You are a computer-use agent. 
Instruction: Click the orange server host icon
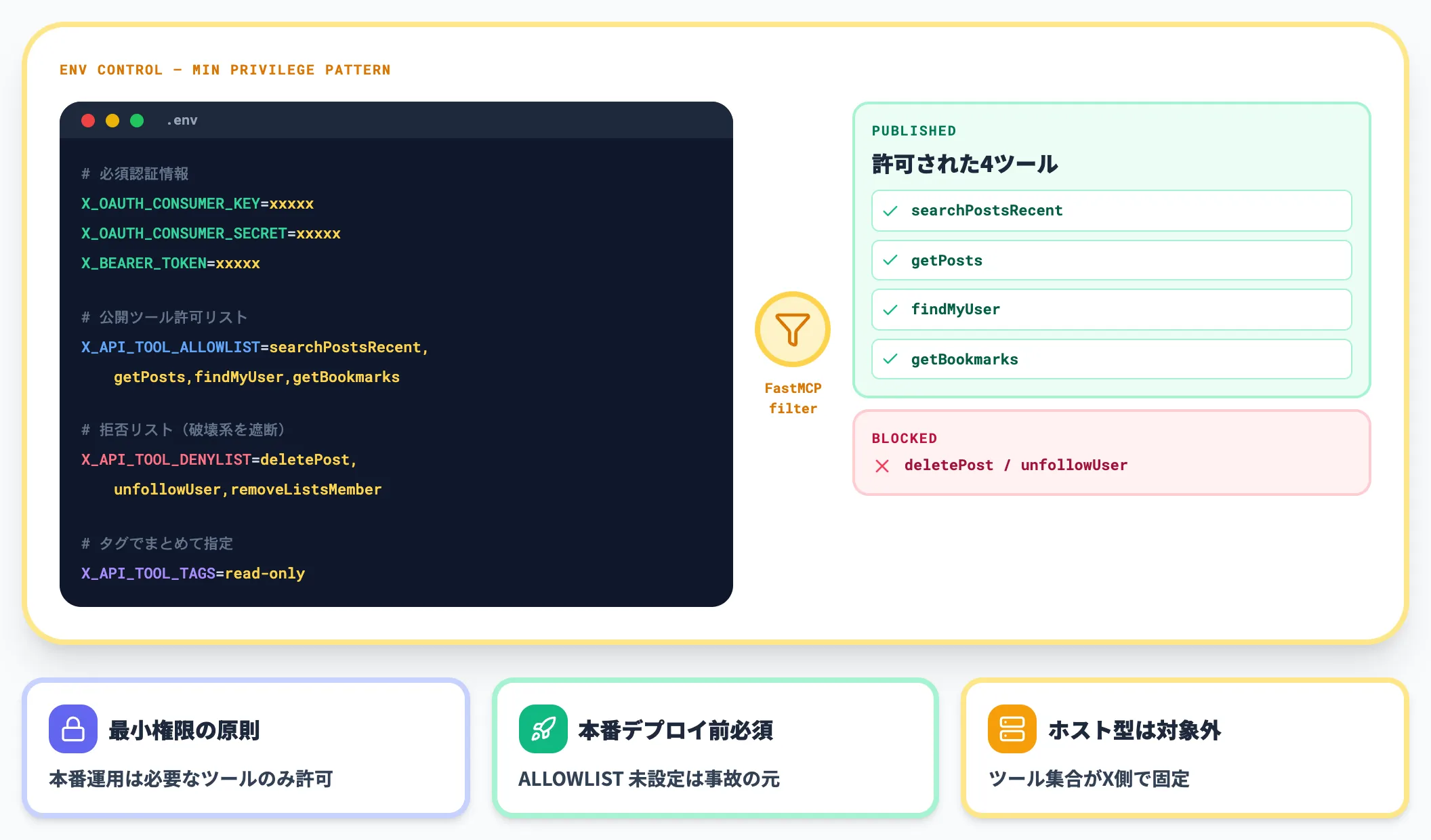(1012, 729)
